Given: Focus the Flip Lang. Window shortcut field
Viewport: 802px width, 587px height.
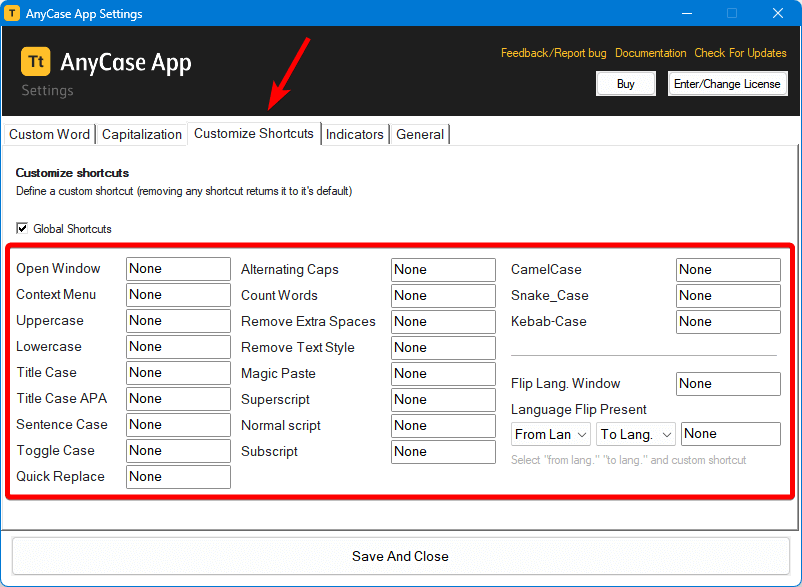Looking at the screenshot, I should [728, 384].
